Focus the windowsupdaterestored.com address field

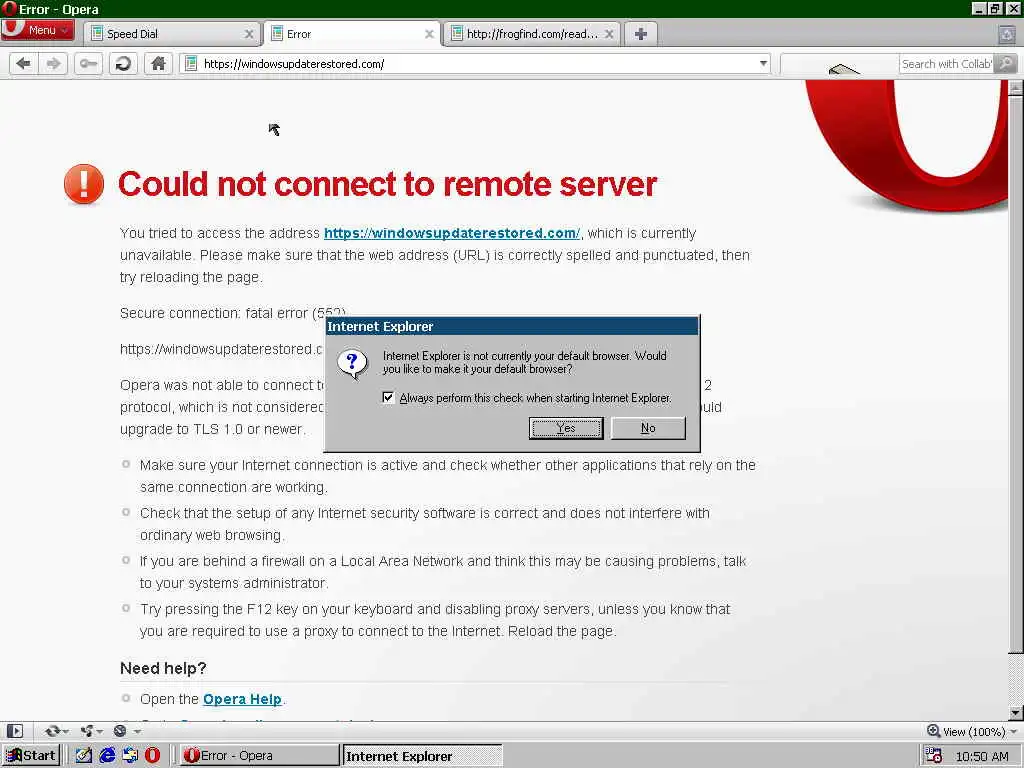pos(477,63)
